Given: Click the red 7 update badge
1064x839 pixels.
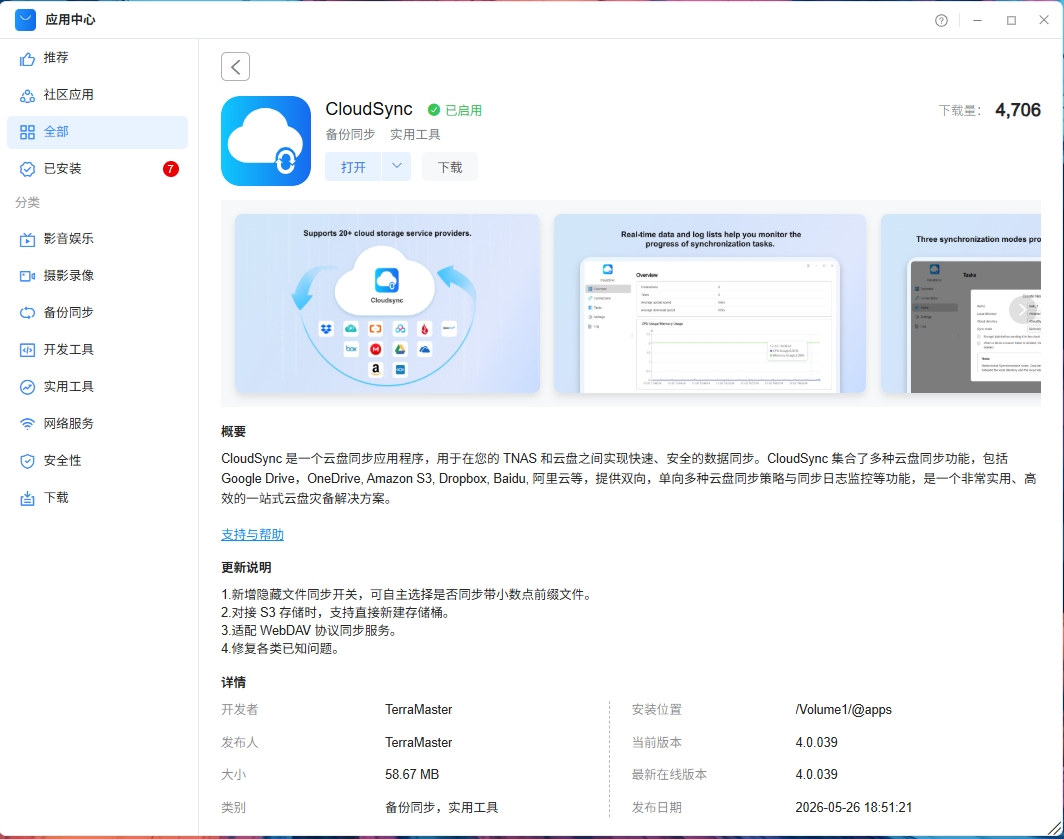Looking at the screenshot, I should 170,168.
